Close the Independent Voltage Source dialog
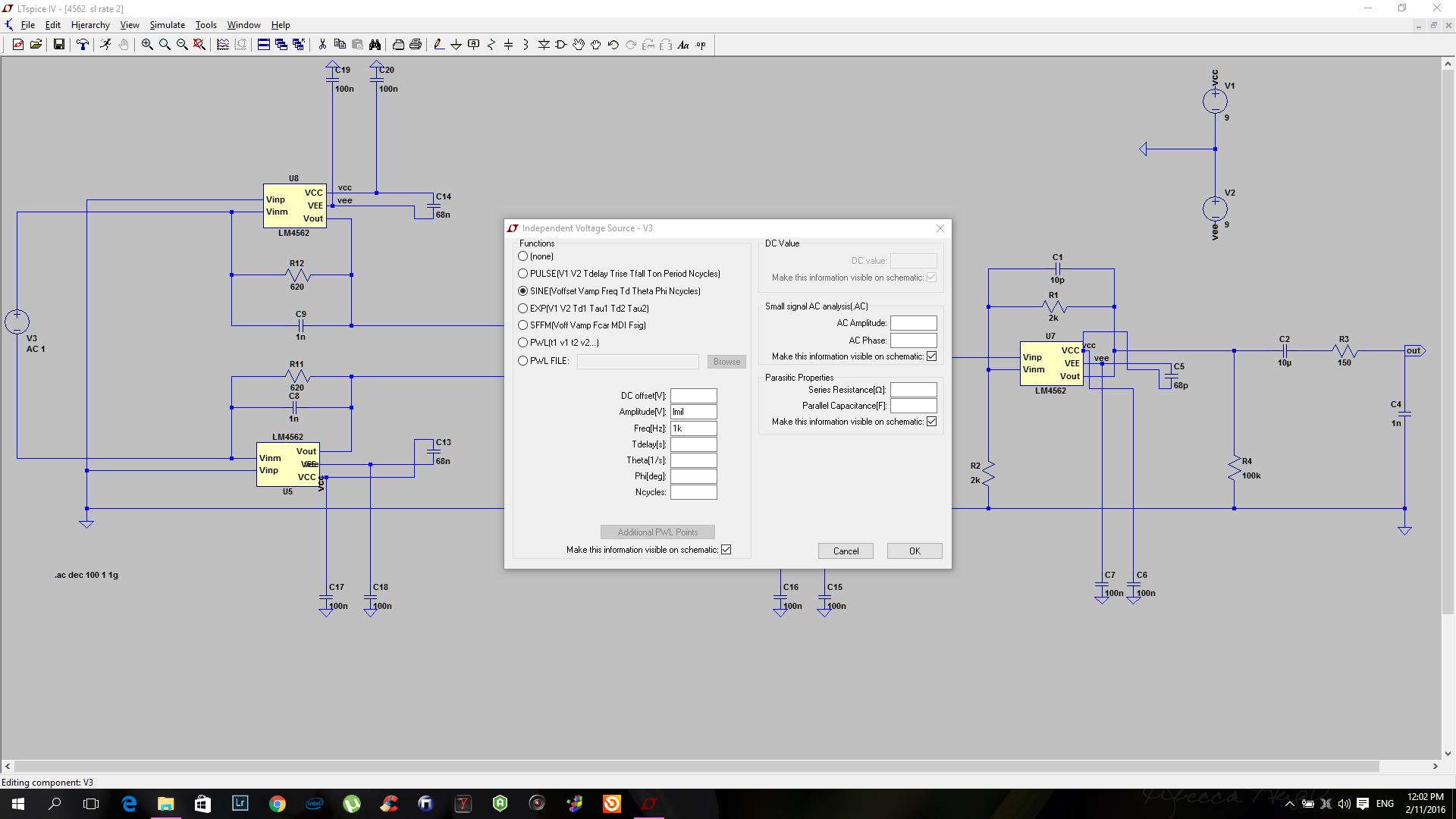Image resolution: width=1456 pixels, height=819 pixels. point(940,228)
